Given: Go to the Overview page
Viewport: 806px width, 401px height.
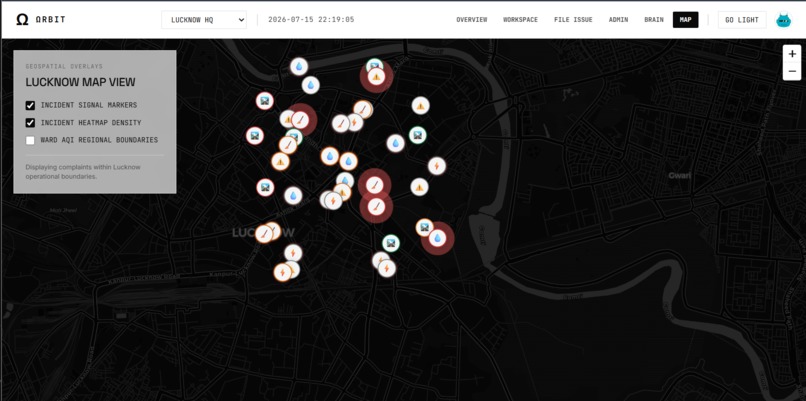Looking at the screenshot, I should (471, 20).
